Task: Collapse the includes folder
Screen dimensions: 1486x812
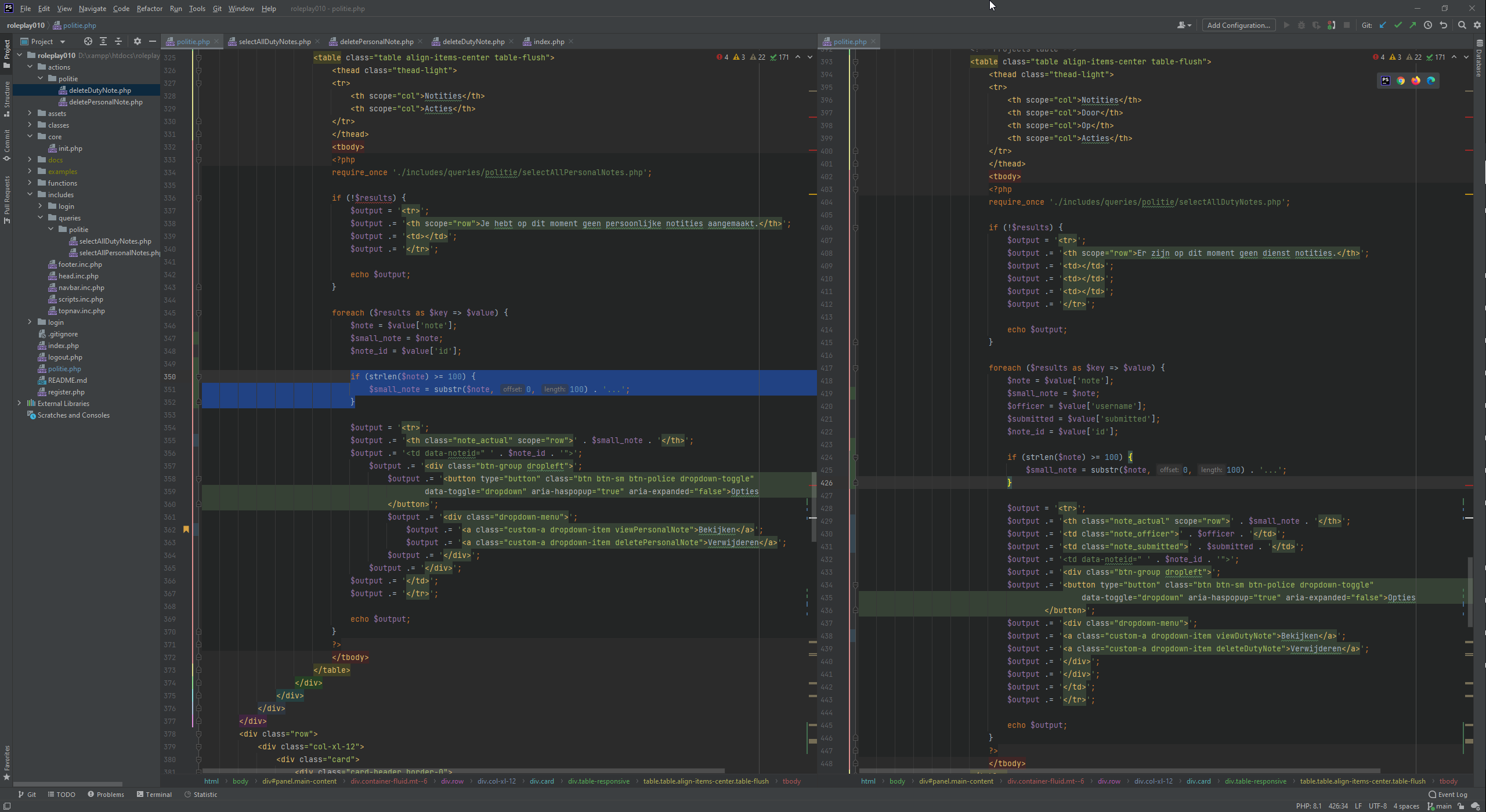Action: pyautogui.click(x=30, y=194)
